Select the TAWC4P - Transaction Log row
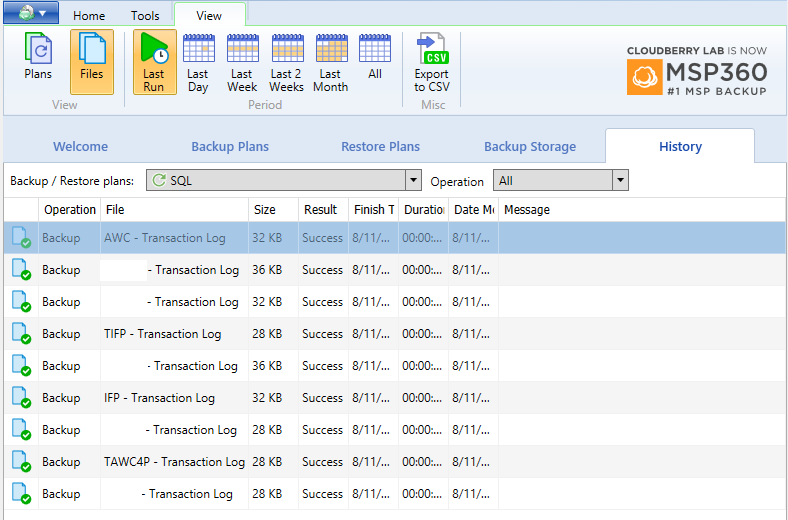788x520 pixels. click(395, 462)
